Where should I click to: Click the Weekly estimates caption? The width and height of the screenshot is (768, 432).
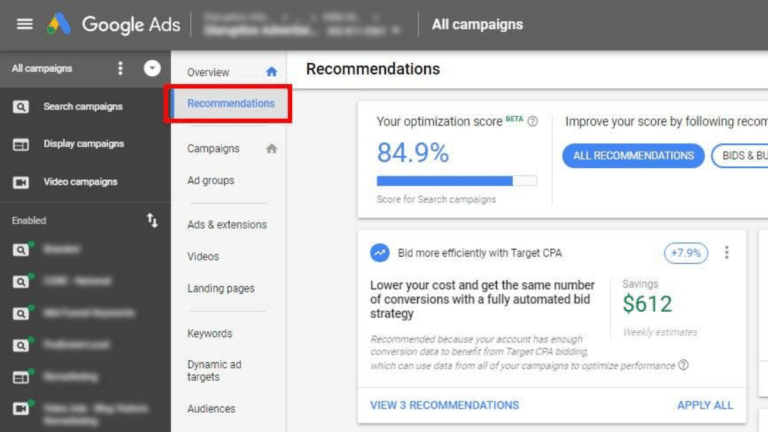[660, 332]
